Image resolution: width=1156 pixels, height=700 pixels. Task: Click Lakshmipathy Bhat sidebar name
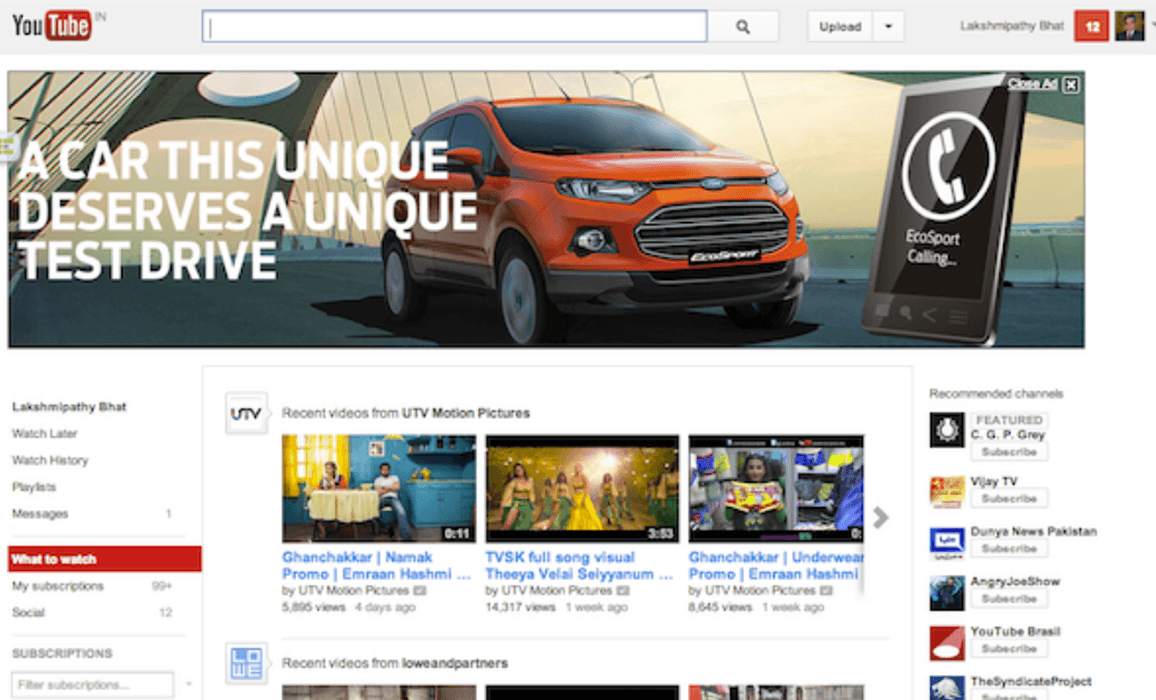(x=69, y=407)
